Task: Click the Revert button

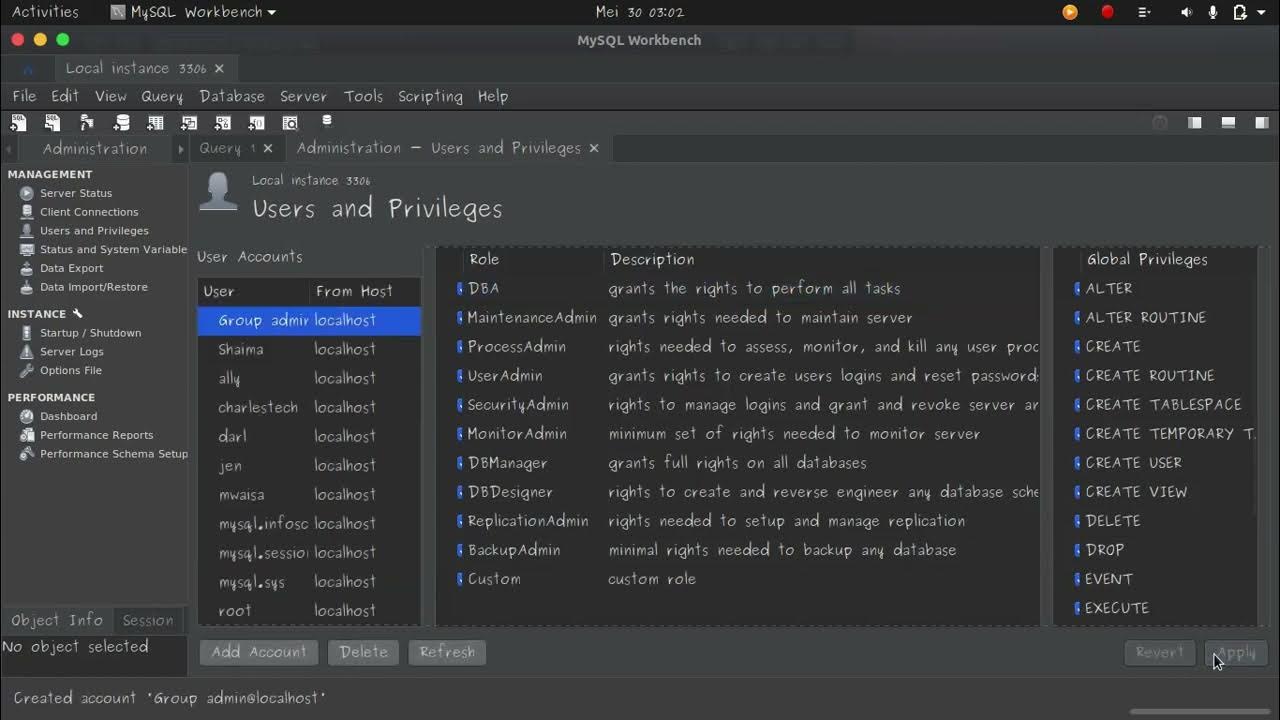Action: pyautogui.click(x=1160, y=653)
